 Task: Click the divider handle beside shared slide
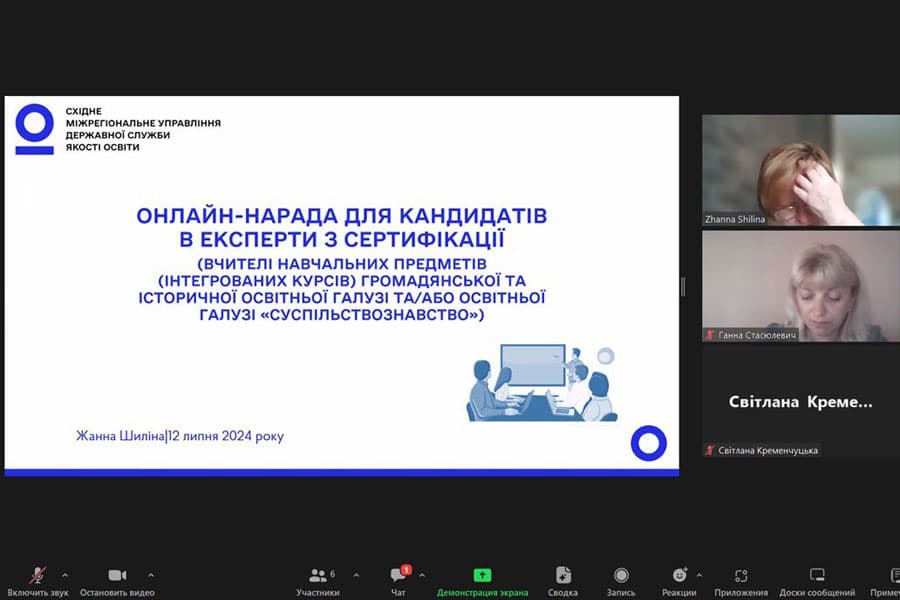(x=682, y=287)
